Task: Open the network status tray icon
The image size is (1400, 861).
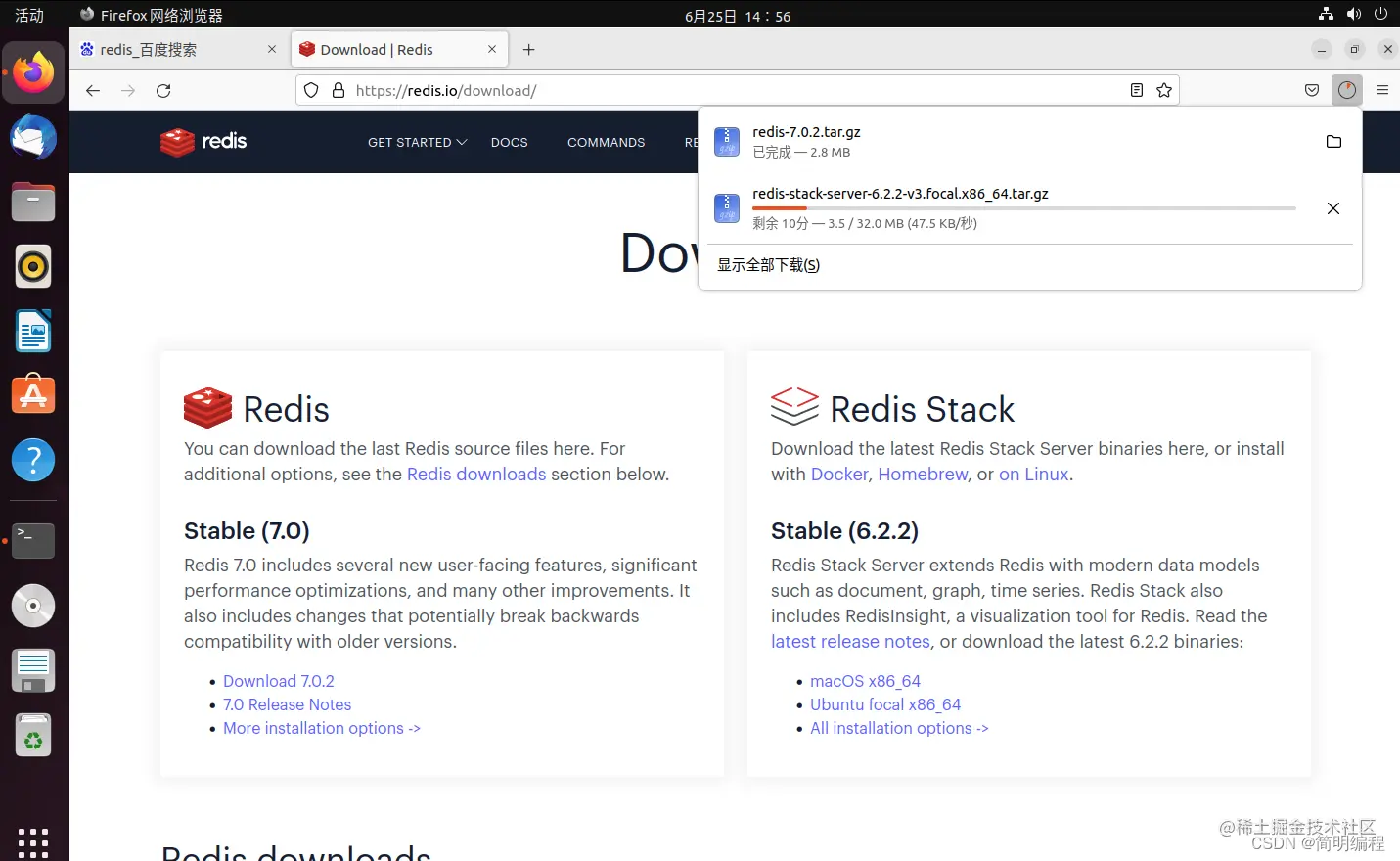Action: (1327, 15)
